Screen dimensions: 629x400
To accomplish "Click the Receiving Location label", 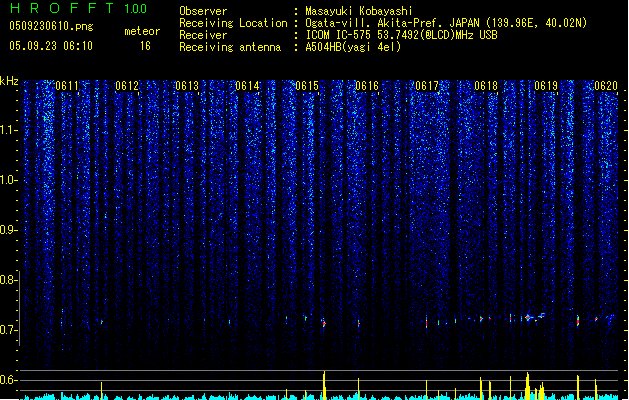I will coord(233,23).
